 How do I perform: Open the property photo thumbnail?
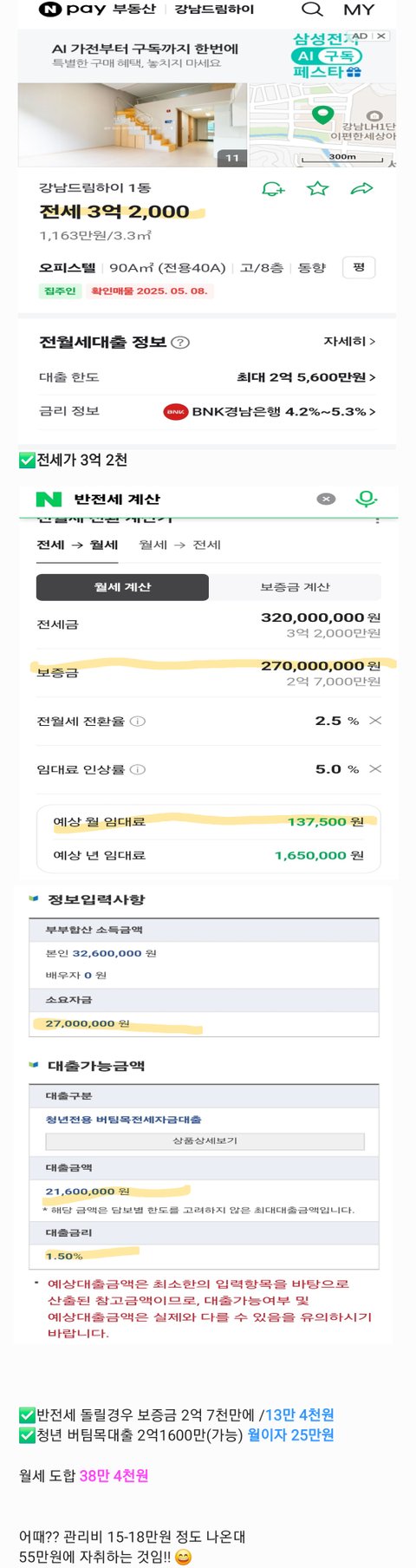coord(133,125)
